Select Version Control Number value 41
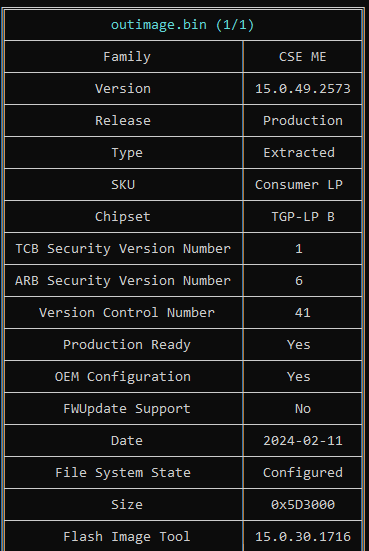The height and width of the screenshot is (551, 369). [x=303, y=312]
